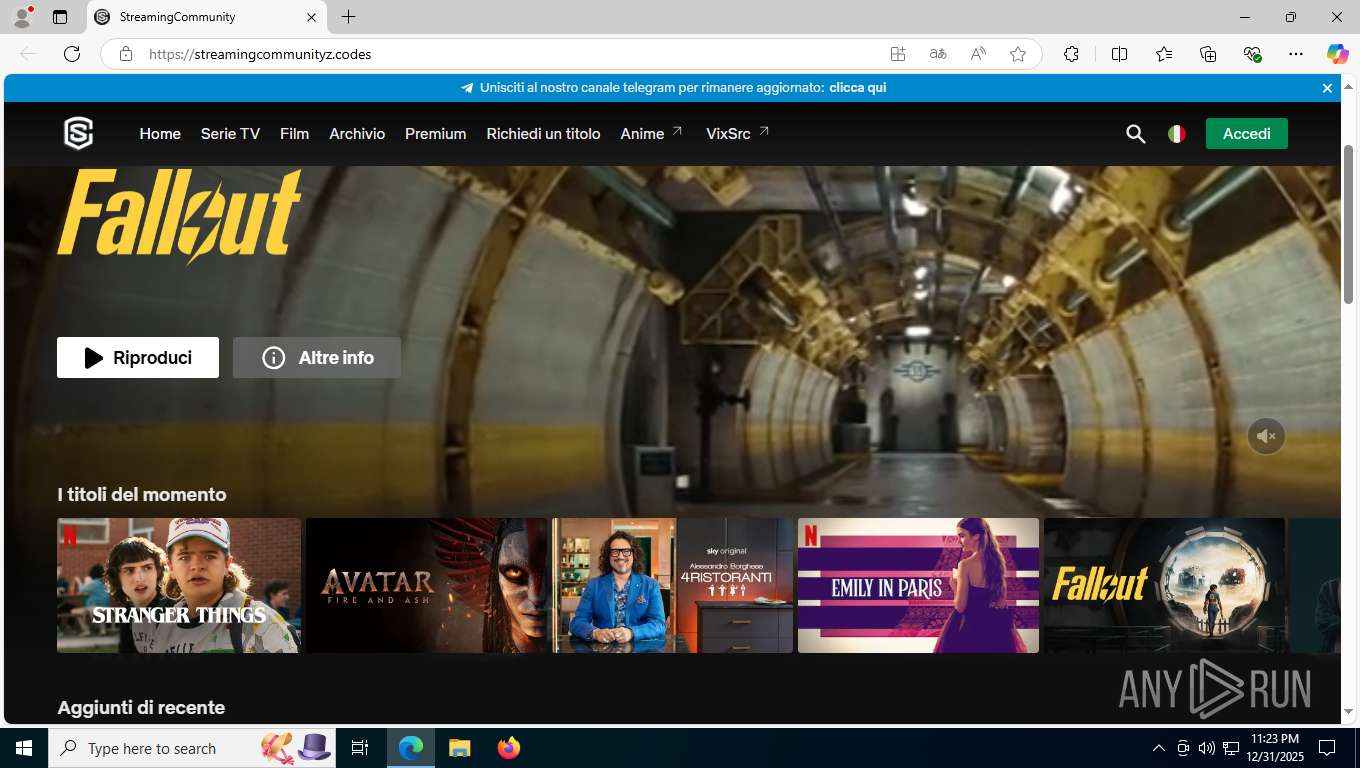Close the blue Telegram banner
The height and width of the screenshot is (768, 1360).
coord(1327,88)
